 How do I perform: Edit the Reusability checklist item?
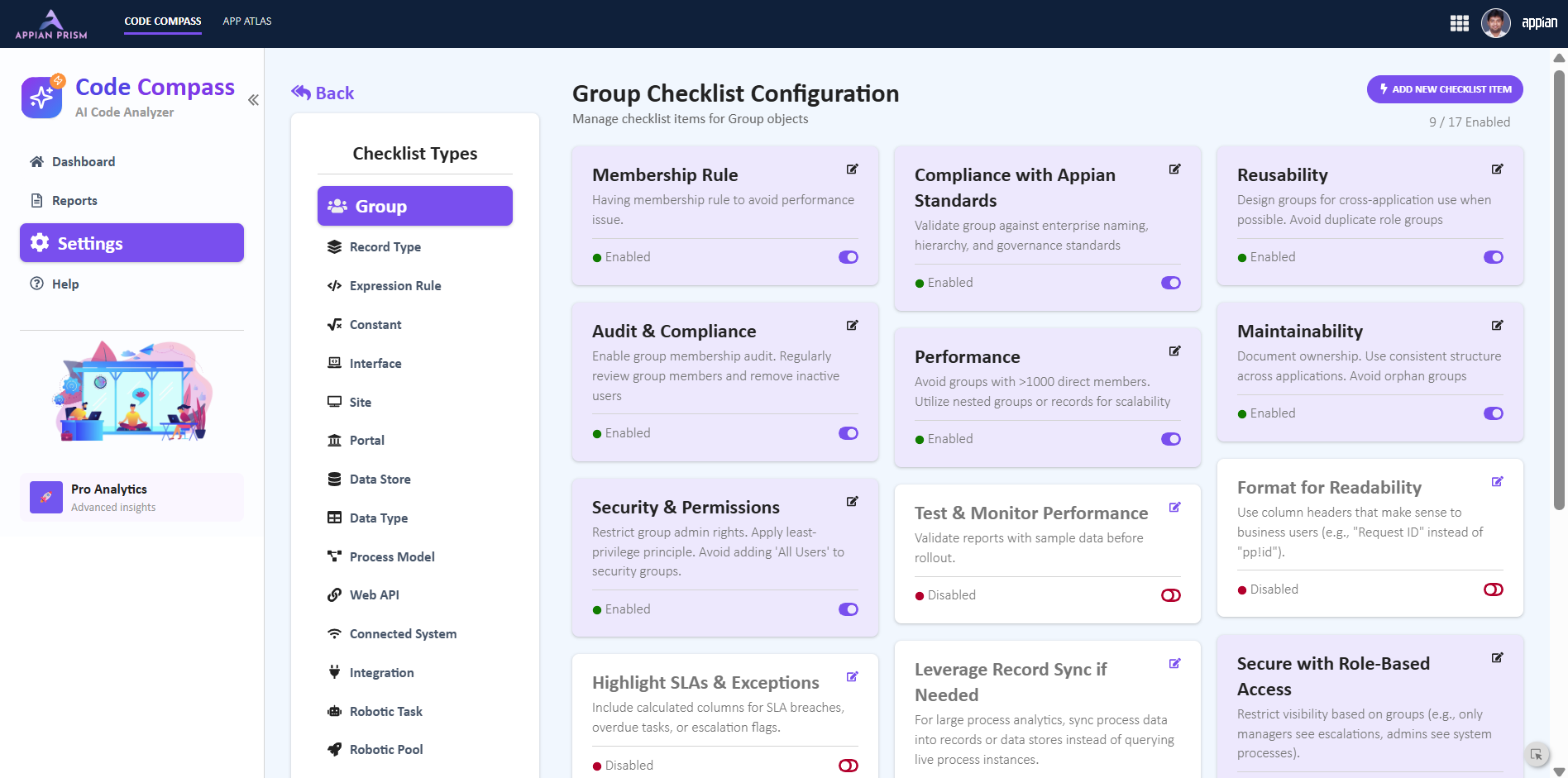click(x=1497, y=169)
